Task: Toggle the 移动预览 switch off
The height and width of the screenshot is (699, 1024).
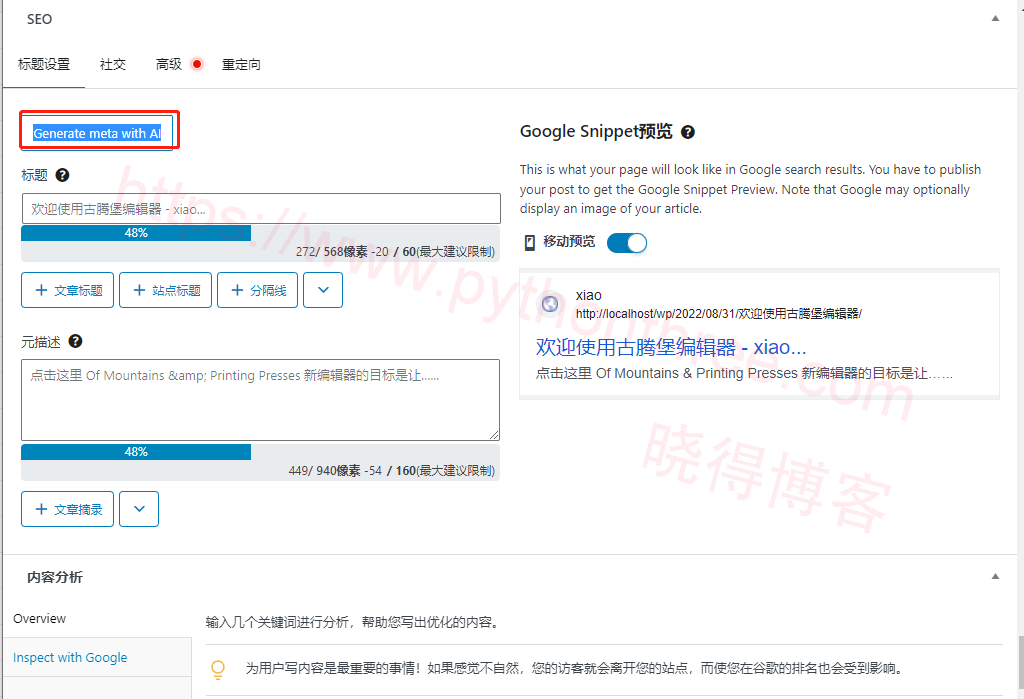Action: pyautogui.click(x=627, y=243)
